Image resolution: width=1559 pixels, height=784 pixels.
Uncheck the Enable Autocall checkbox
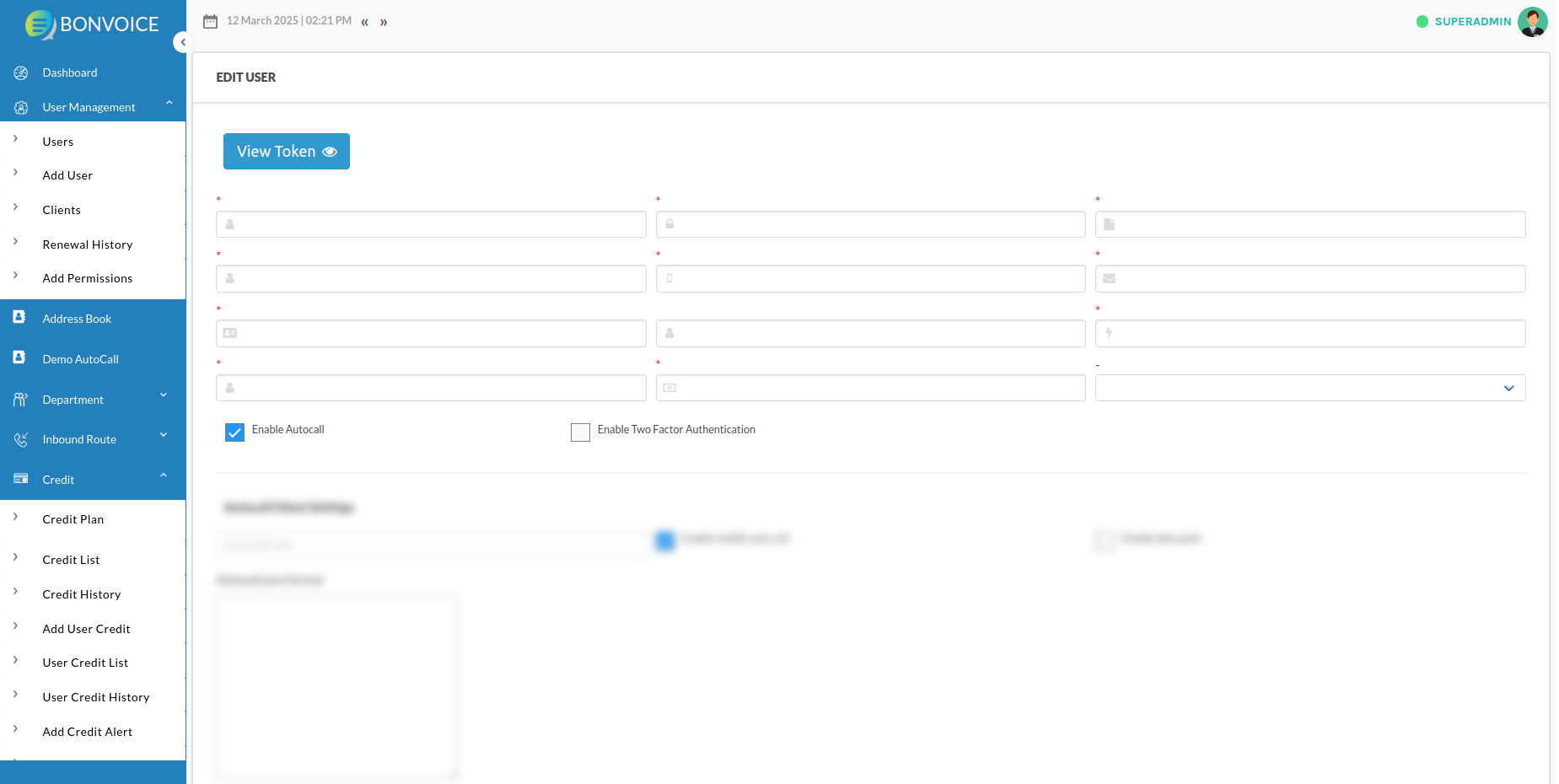(x=234, y=432)
